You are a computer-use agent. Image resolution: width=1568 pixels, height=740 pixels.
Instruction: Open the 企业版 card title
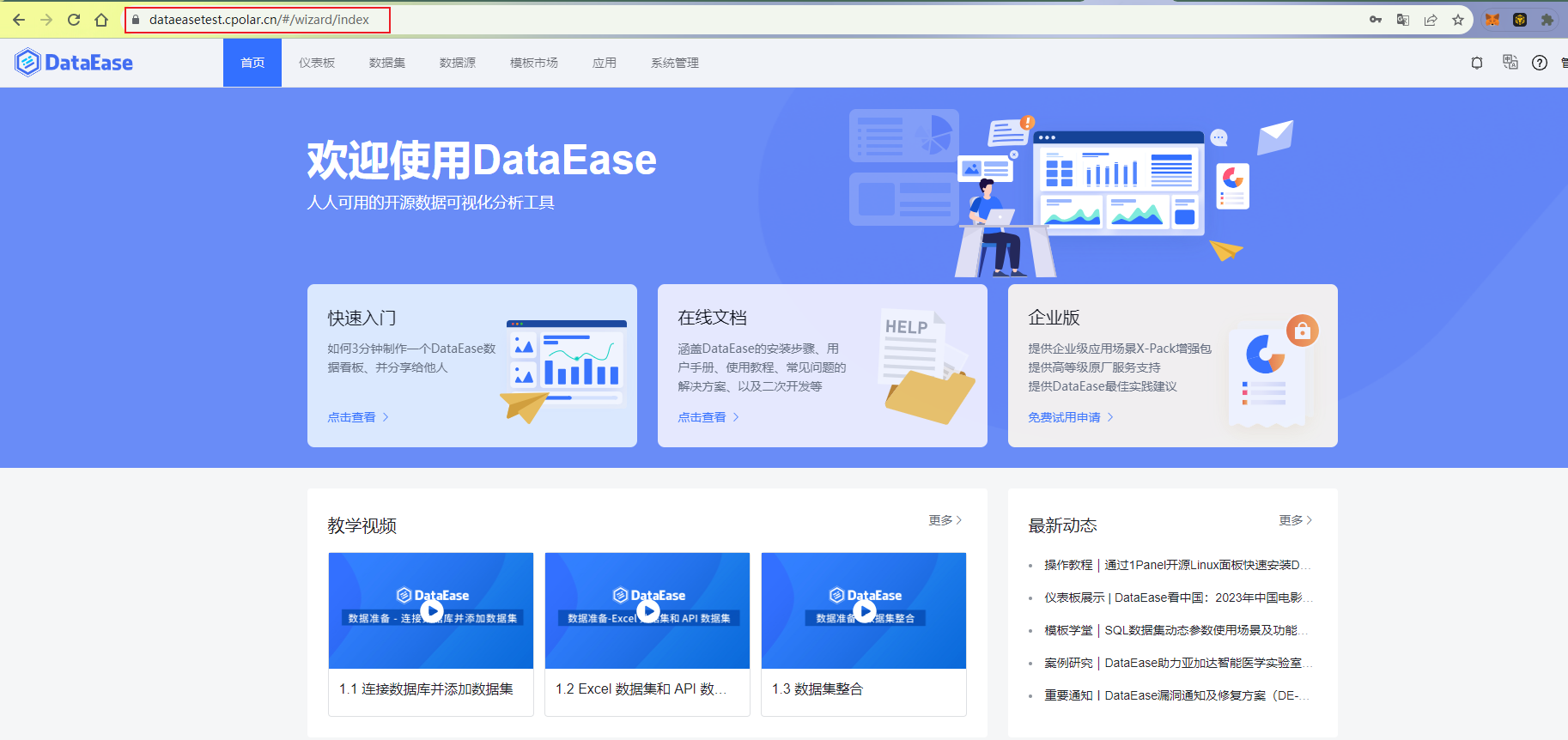tap(1054, 318)
